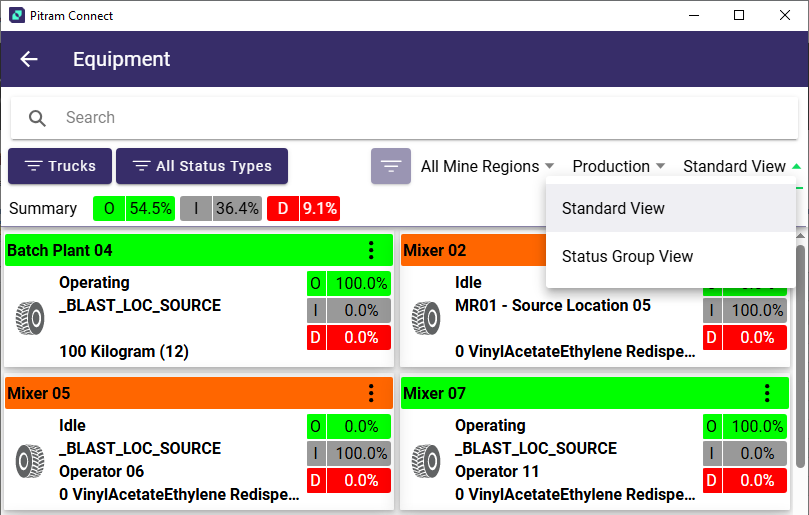Image resolution: width=809 pixels, height=515 pixels.
Task: Click the Pitram Connect app logo
Action: pos(17,15)
